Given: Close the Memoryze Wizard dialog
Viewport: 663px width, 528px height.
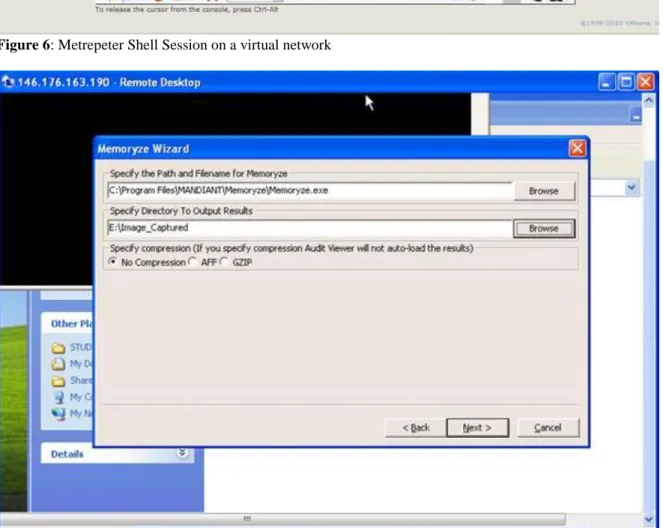Looking at the screenshot, I should click(x=577, y=148).
